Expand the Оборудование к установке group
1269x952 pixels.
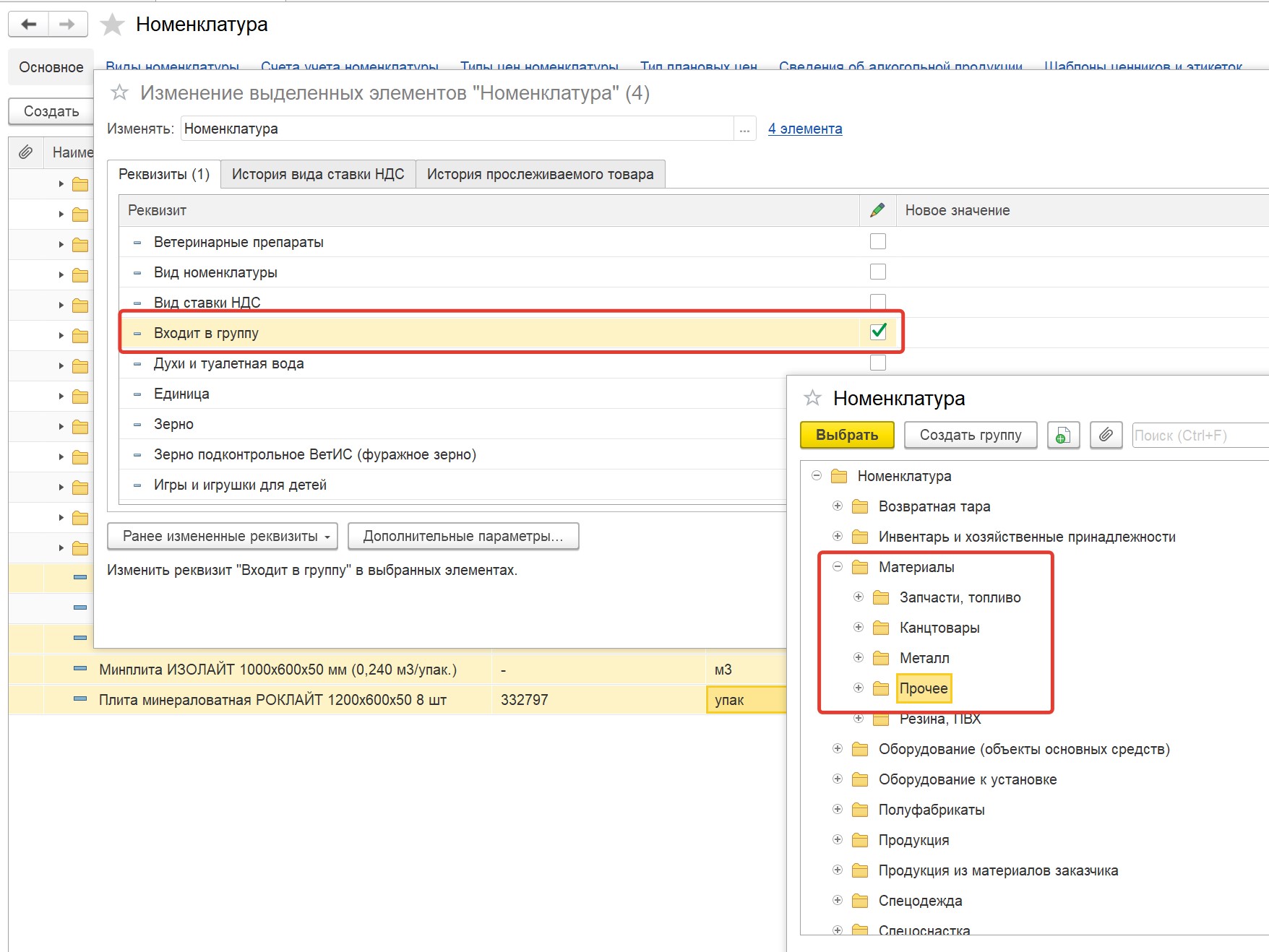point(838,779)
